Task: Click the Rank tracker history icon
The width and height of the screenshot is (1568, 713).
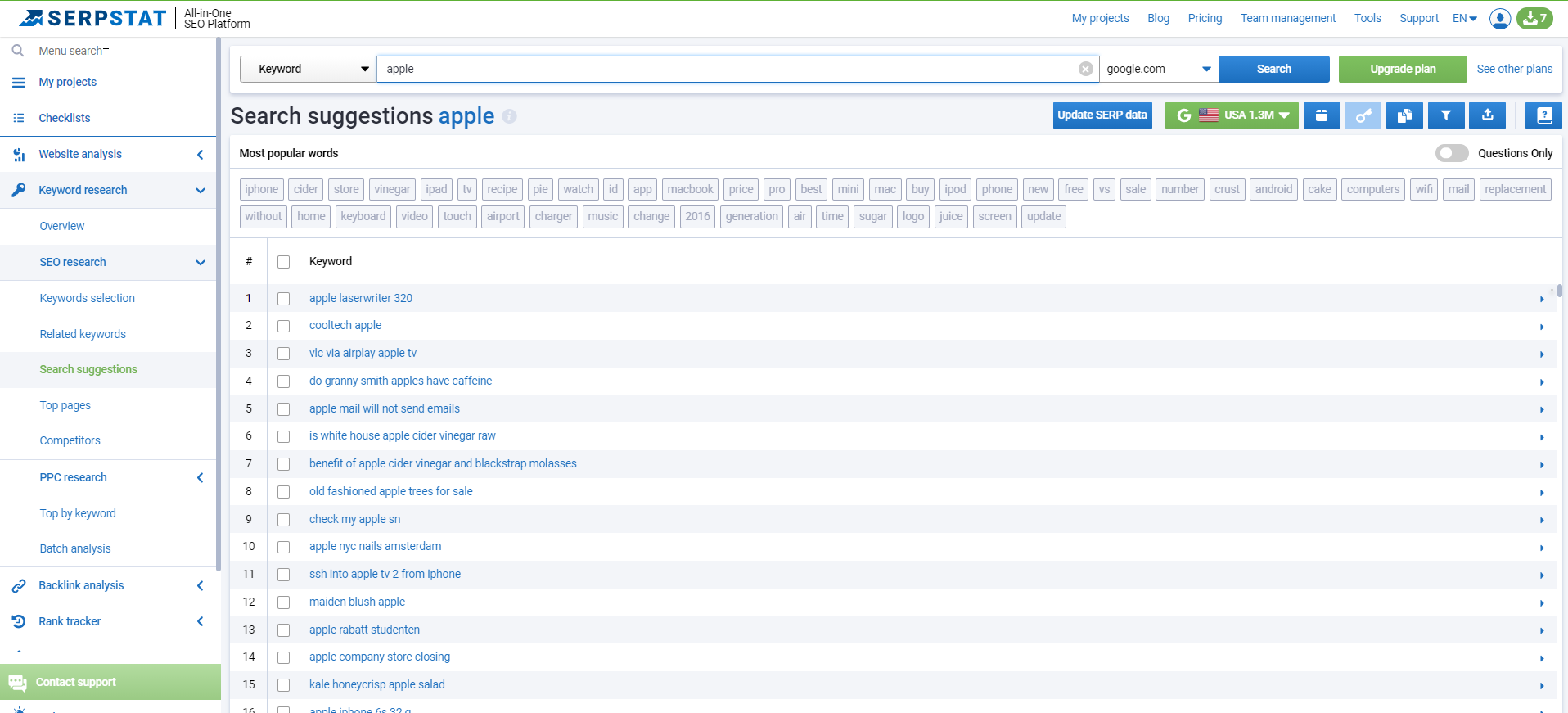Action: (x=19, y=621)
